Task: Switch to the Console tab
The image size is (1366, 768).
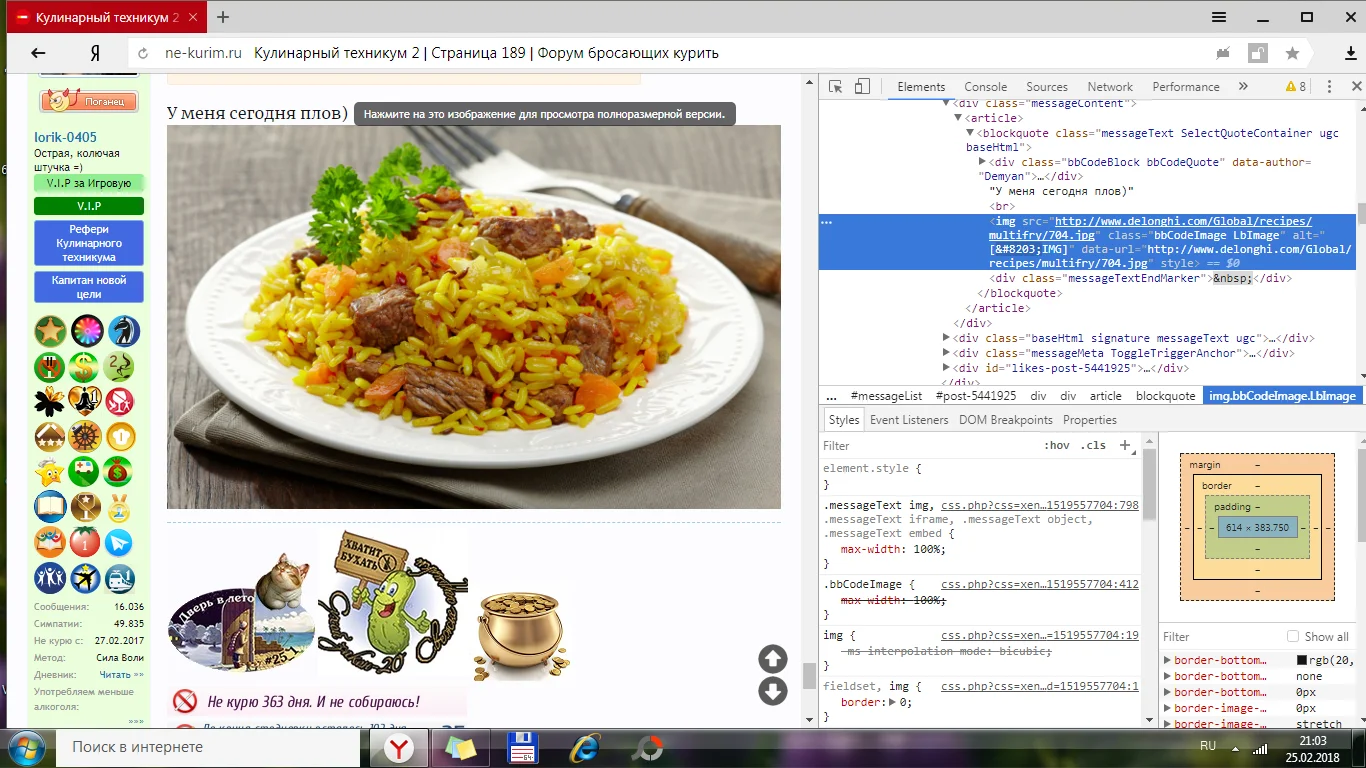Action: click(985, 87)
